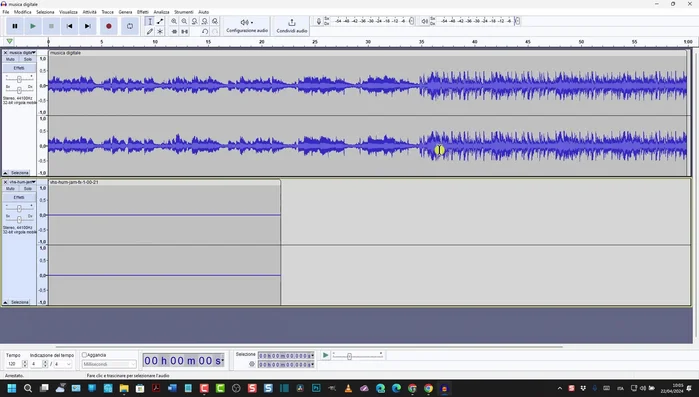
Task: Click the recording meter microphone icon
Action: [x=319, y=21]
